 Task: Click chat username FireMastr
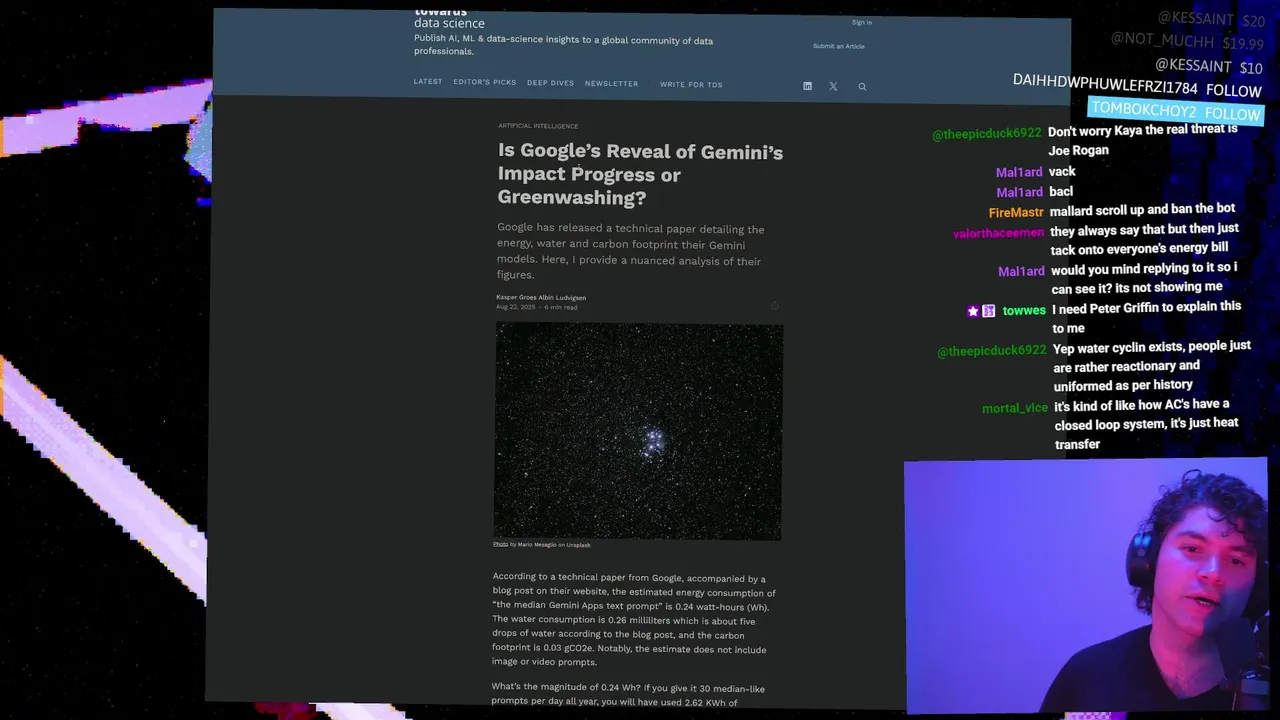point(1016,213)
